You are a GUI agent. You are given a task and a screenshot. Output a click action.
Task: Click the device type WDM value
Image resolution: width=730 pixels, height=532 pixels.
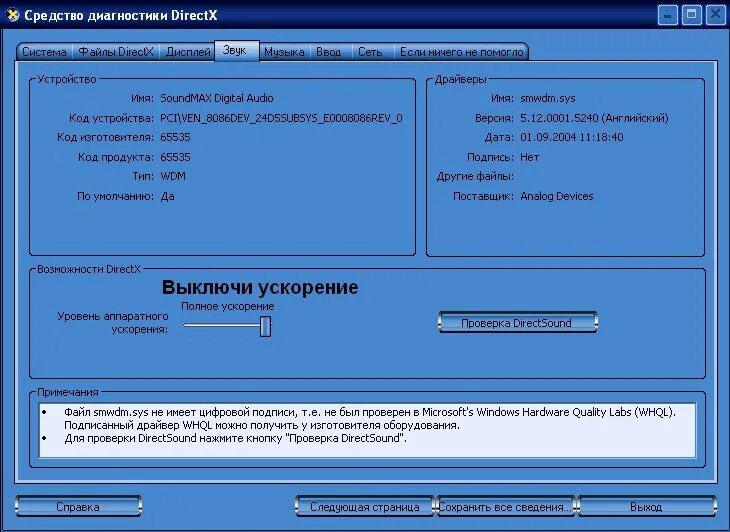click(x=173, y=176)
